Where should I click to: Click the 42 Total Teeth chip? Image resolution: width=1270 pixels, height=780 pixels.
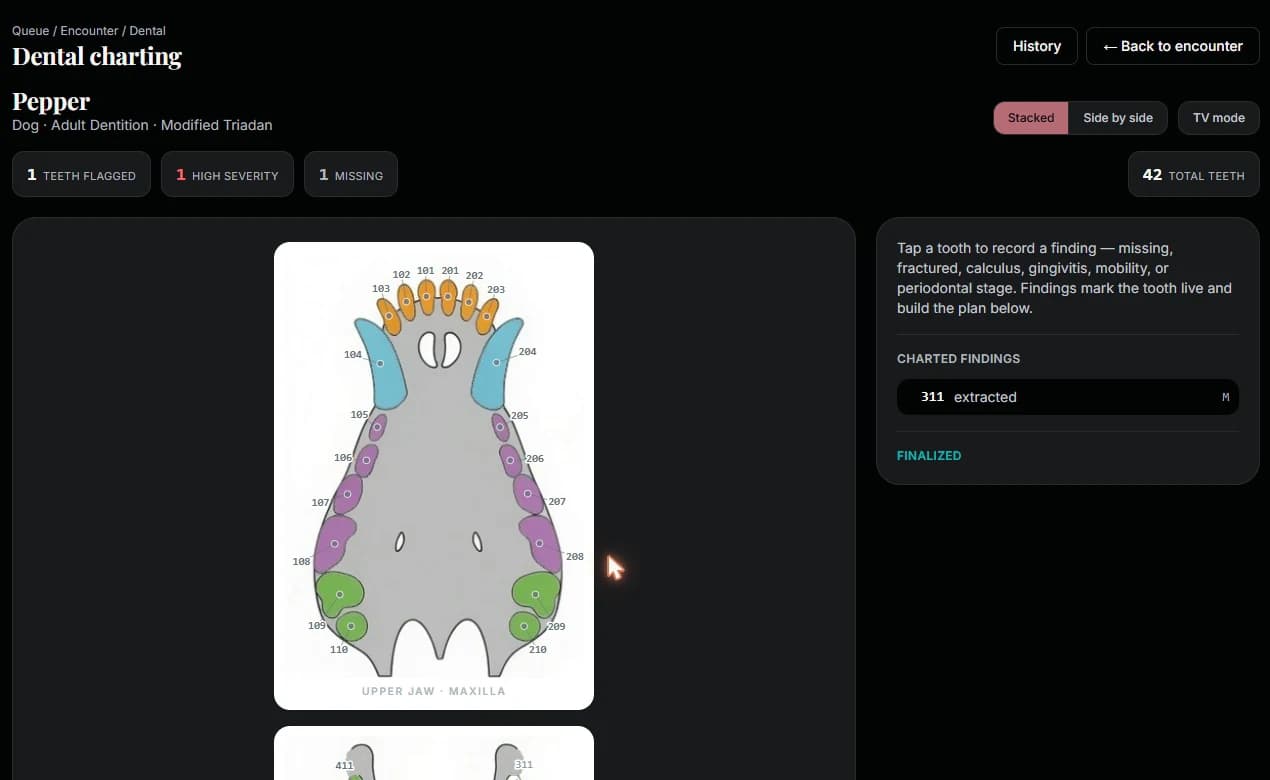coord(1193,174)
